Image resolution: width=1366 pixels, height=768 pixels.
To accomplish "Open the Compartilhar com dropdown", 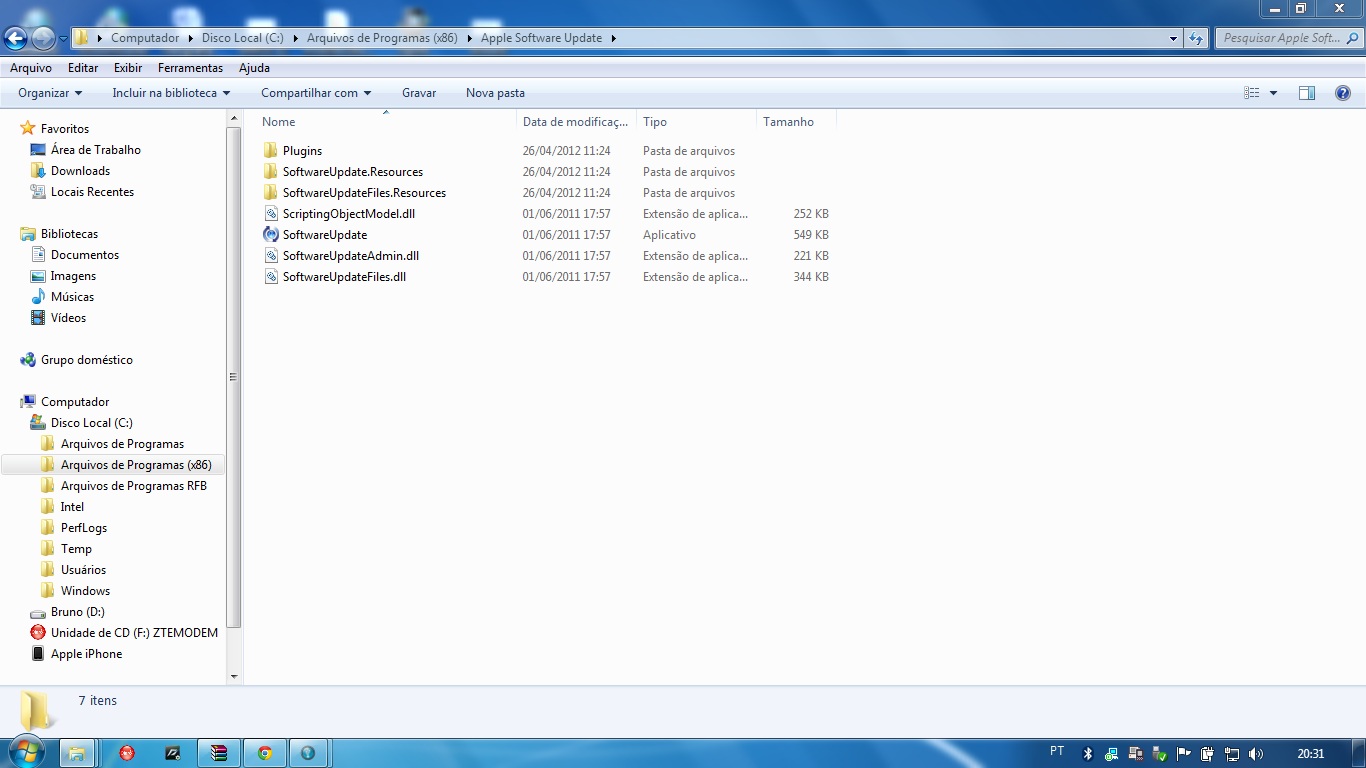I will tap(316, 93).
